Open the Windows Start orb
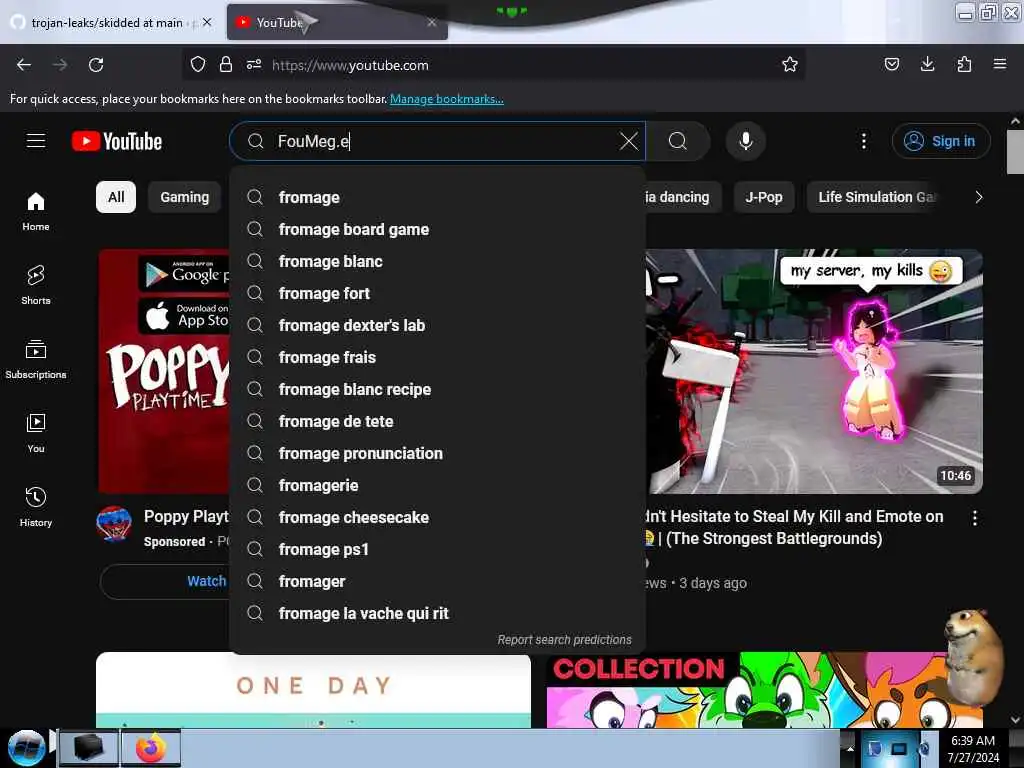The height and width of the screenshot is (768, 1024). click(x=26, y=748)
